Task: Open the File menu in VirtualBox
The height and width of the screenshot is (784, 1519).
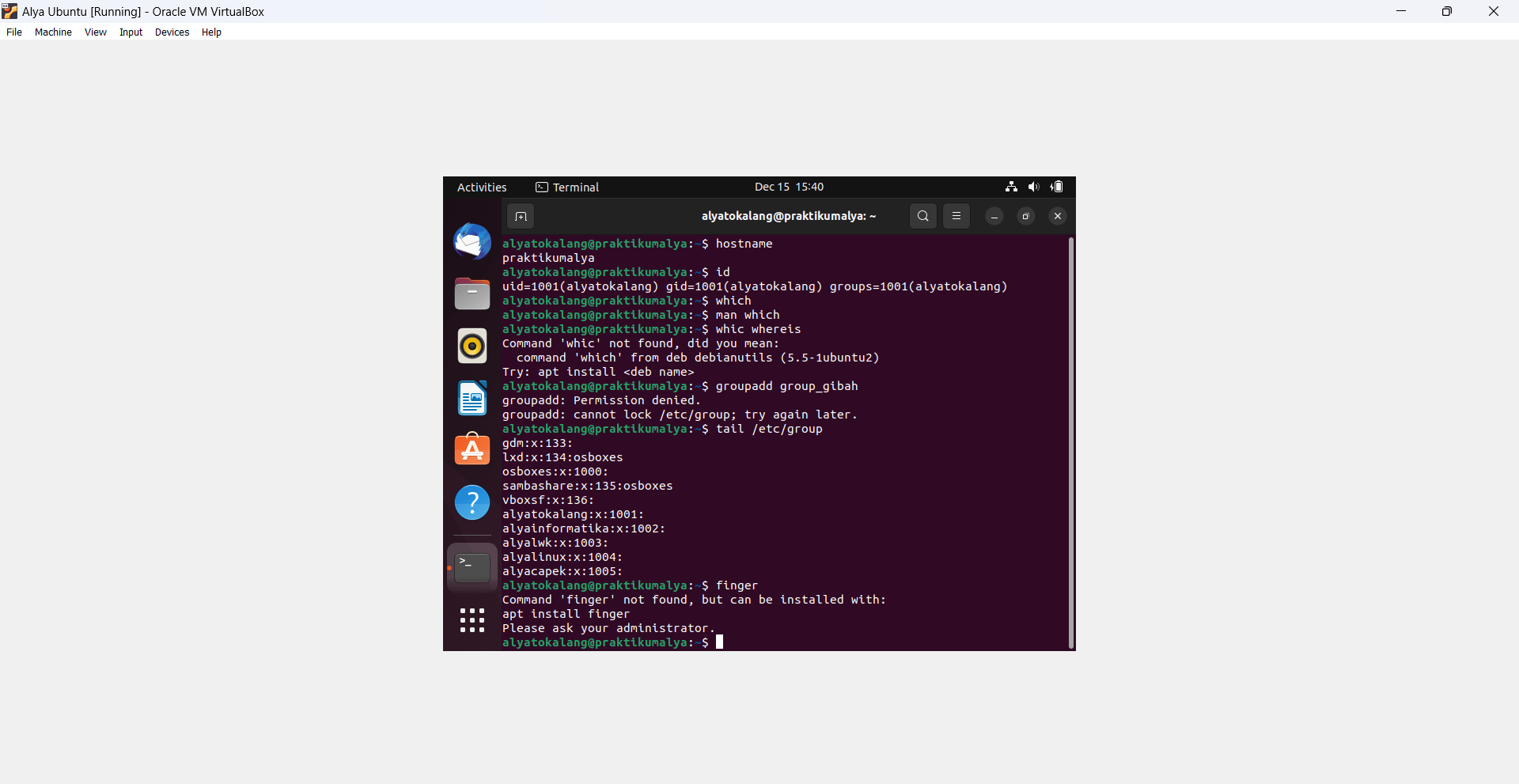Action: tap(14, 32)
